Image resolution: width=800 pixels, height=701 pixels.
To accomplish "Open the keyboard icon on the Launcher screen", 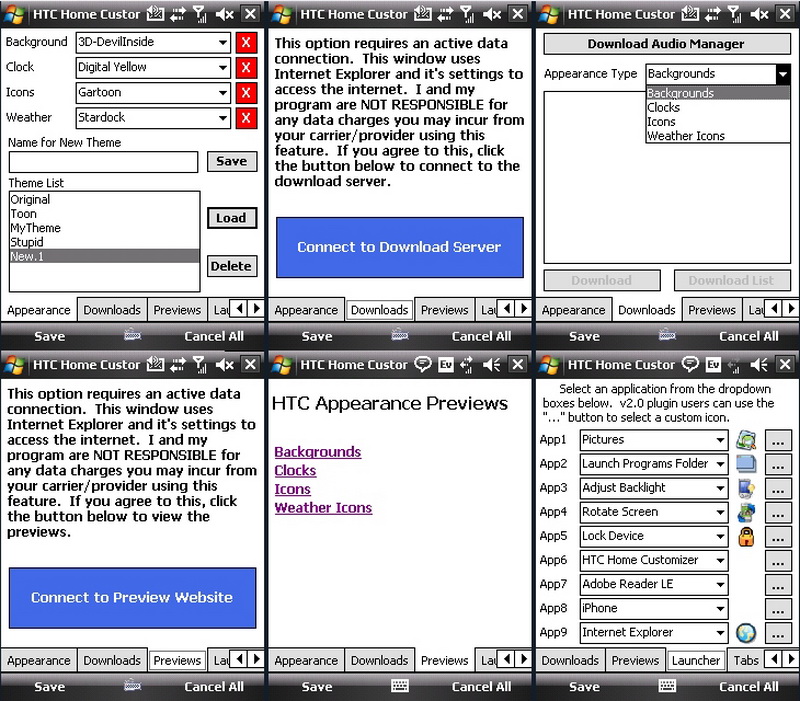I will pyautogui.click(x=667, y=686).
